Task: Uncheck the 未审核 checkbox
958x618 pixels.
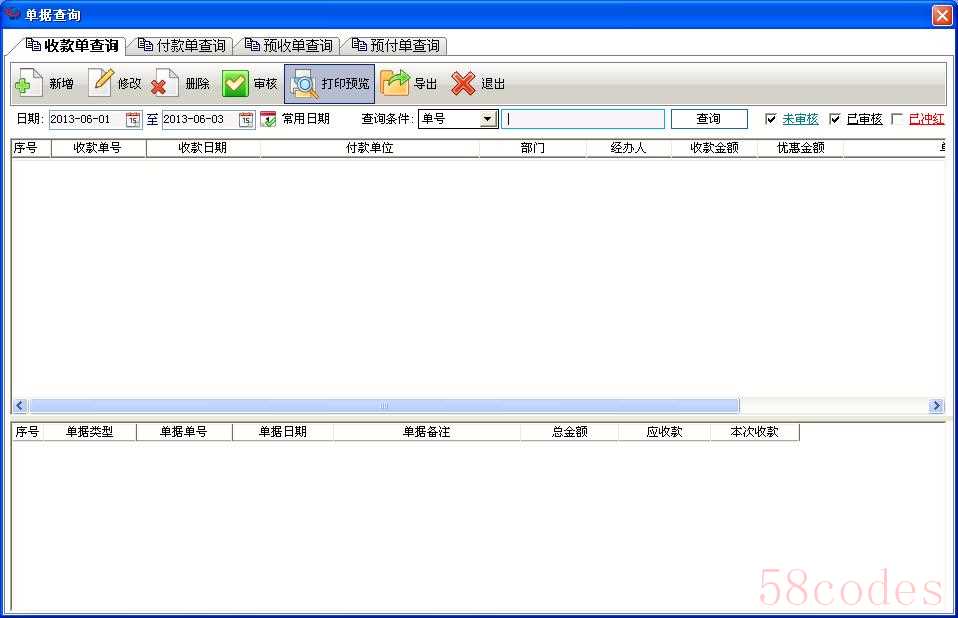Action: click(x=771, y=119)
